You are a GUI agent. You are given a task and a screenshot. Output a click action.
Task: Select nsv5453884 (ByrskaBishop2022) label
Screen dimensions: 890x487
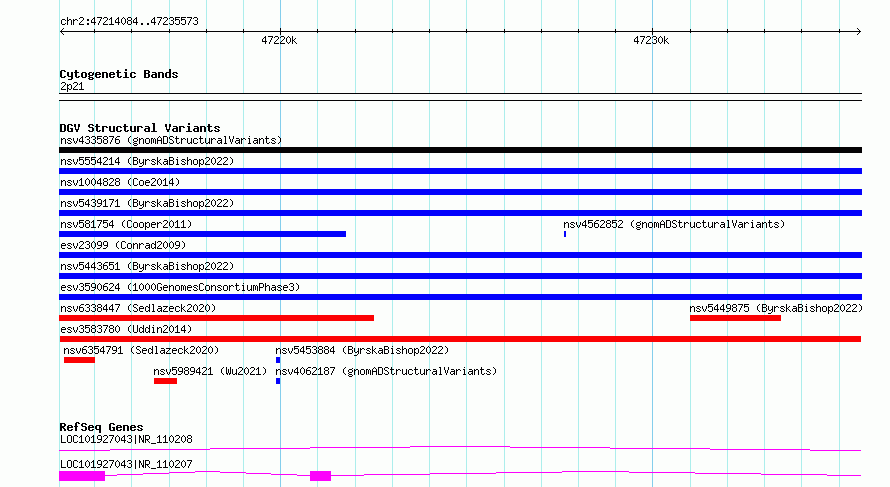click(362, 350)
